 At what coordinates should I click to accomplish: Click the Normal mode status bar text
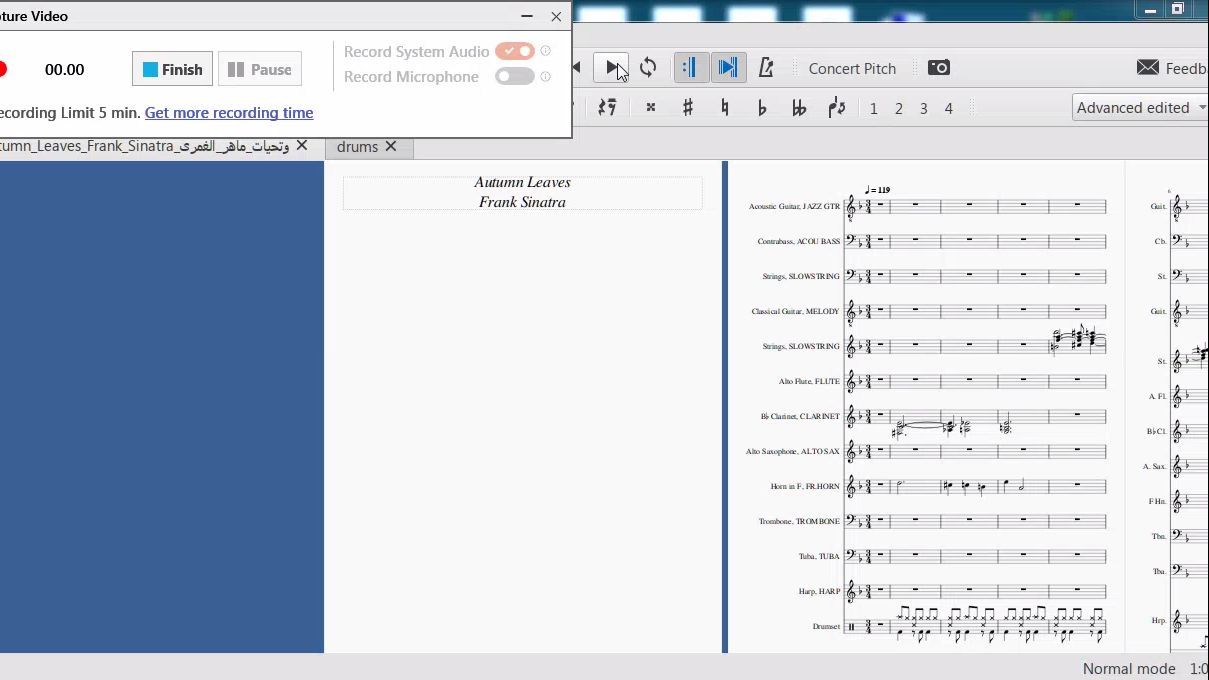point(1129,668)
